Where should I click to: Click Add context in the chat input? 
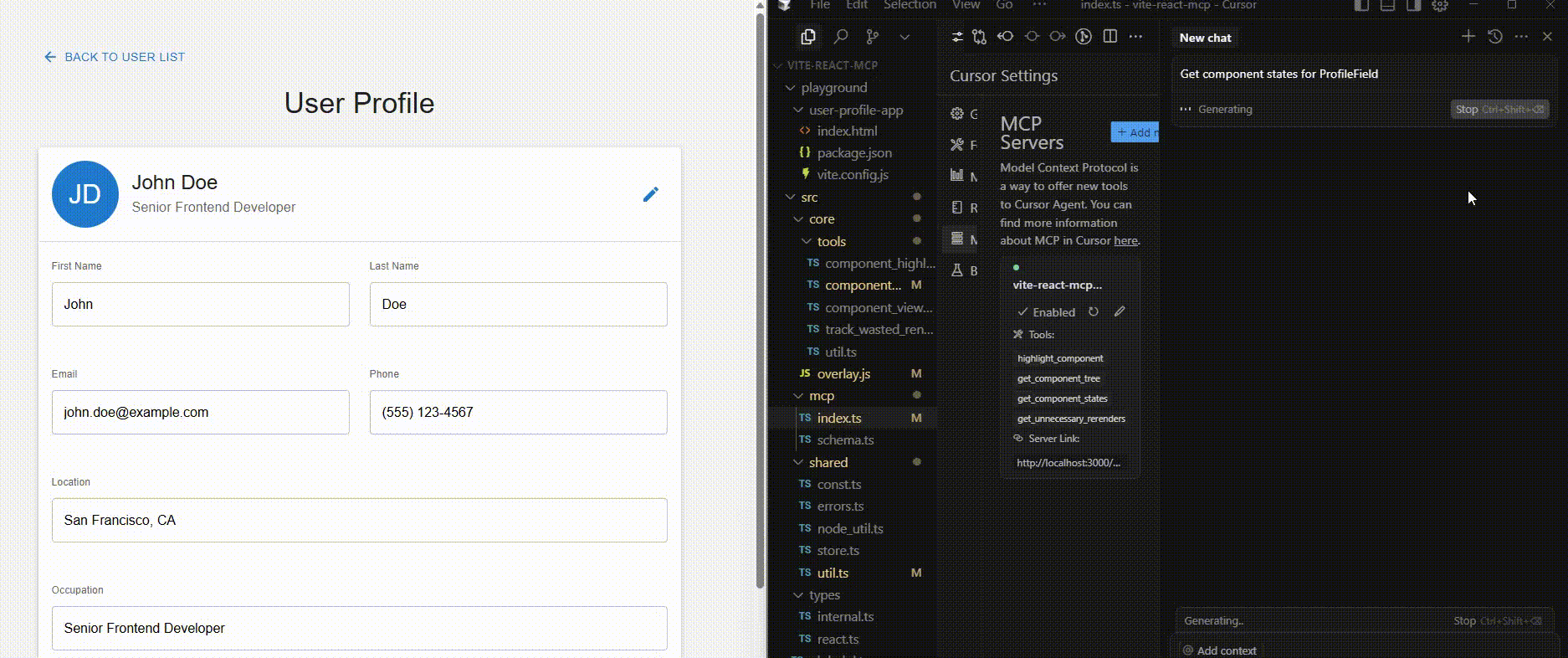click(x=1219, y=650)
